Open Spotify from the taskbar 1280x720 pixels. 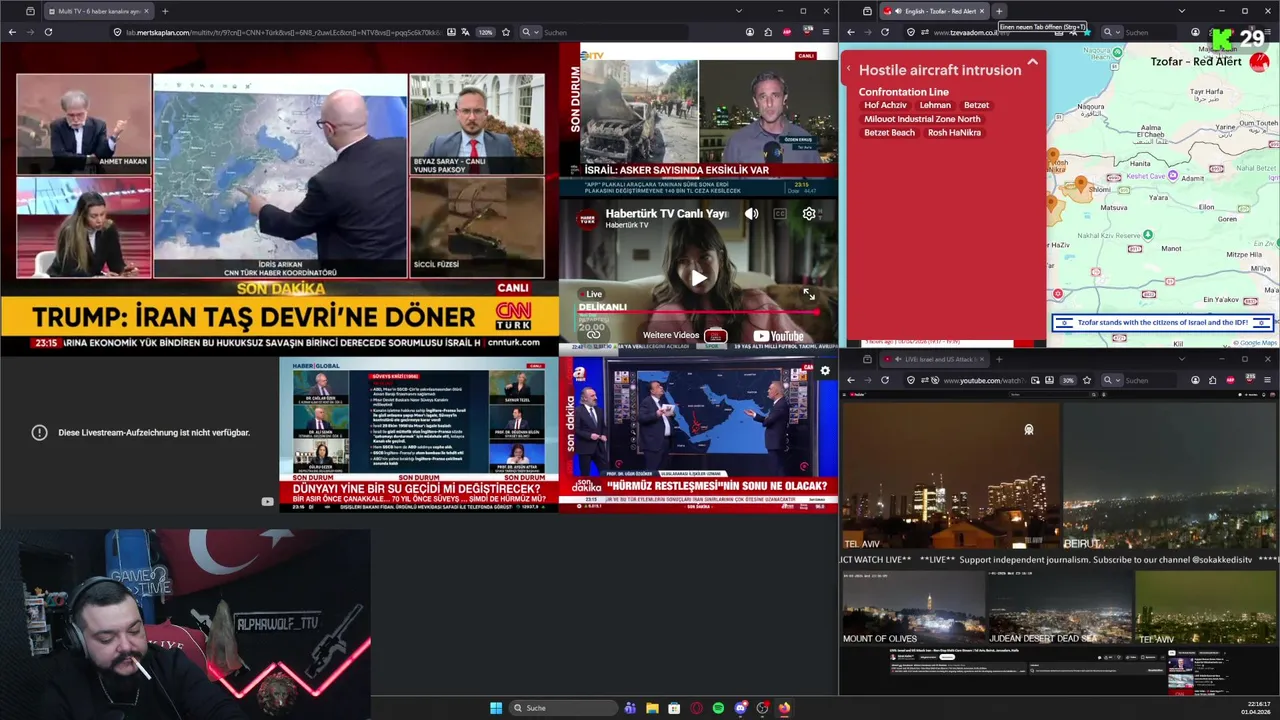[x=718, y=708]
